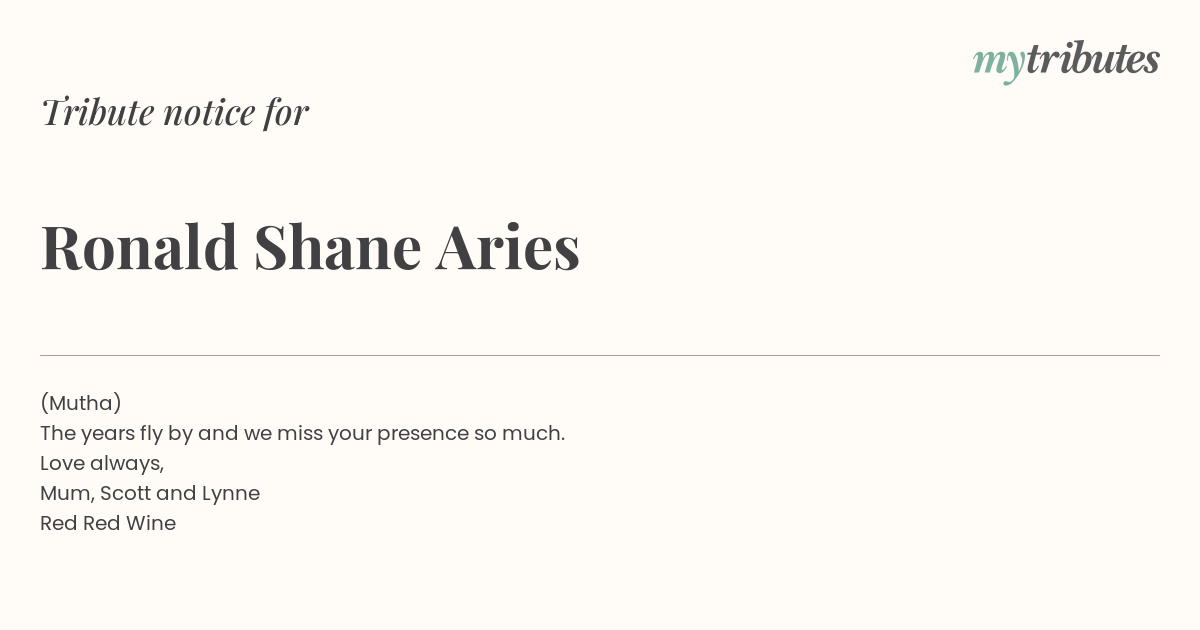The width and height of the screenshot is (1200, 630).
Task: Click the word "Aries" in the title
Action: [508, 247]
